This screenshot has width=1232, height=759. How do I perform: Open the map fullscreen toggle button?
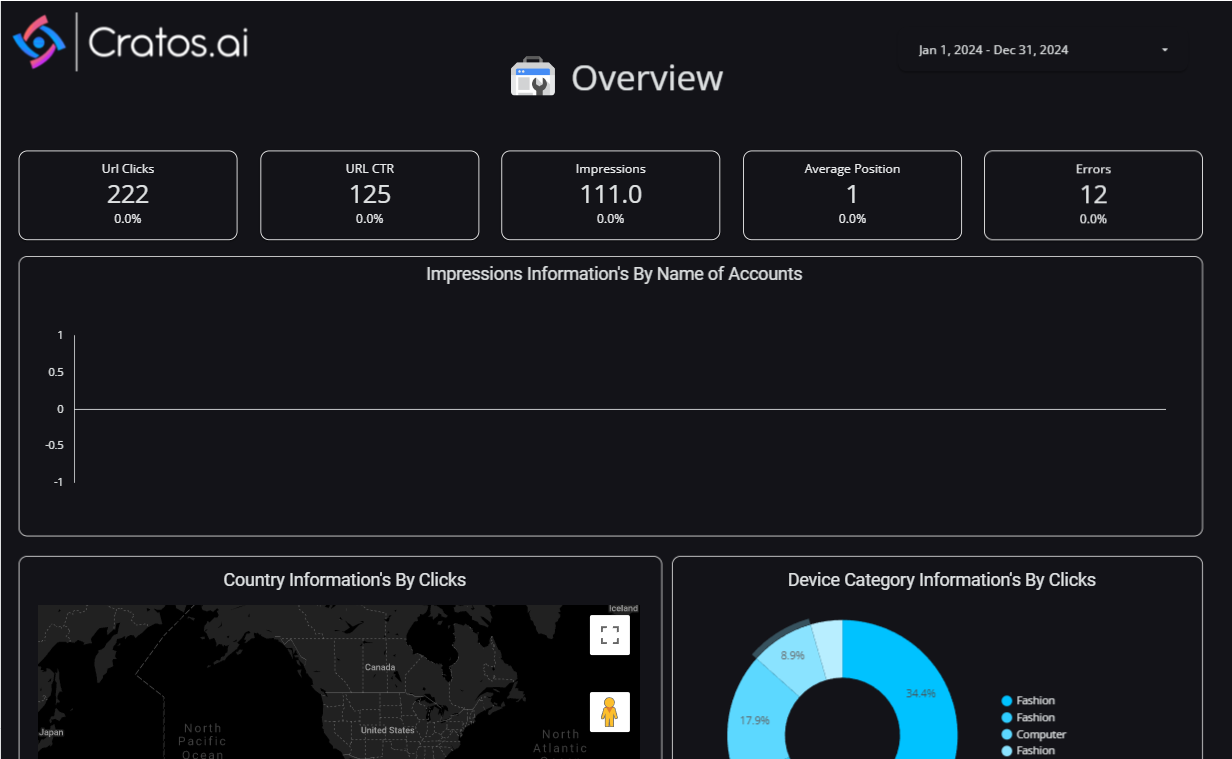click(610, 634)
